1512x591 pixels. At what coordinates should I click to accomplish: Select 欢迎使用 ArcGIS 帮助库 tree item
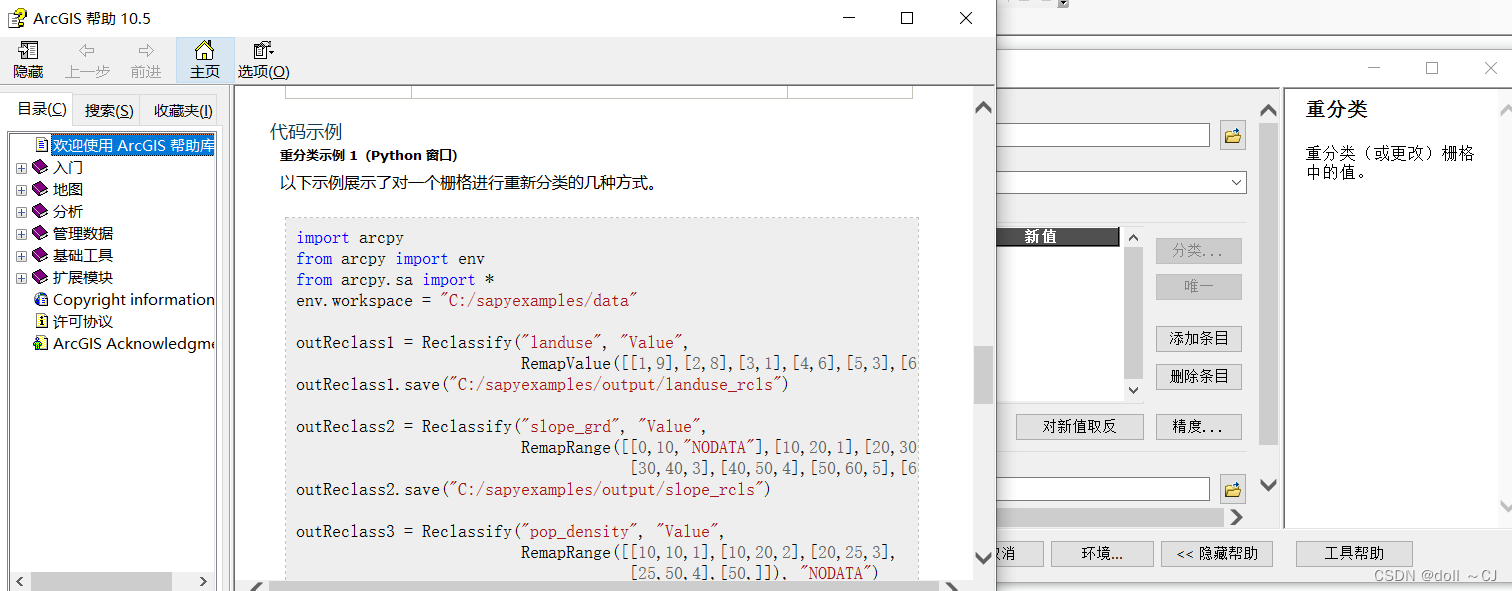pyautogui.click(x=133, y=145)
